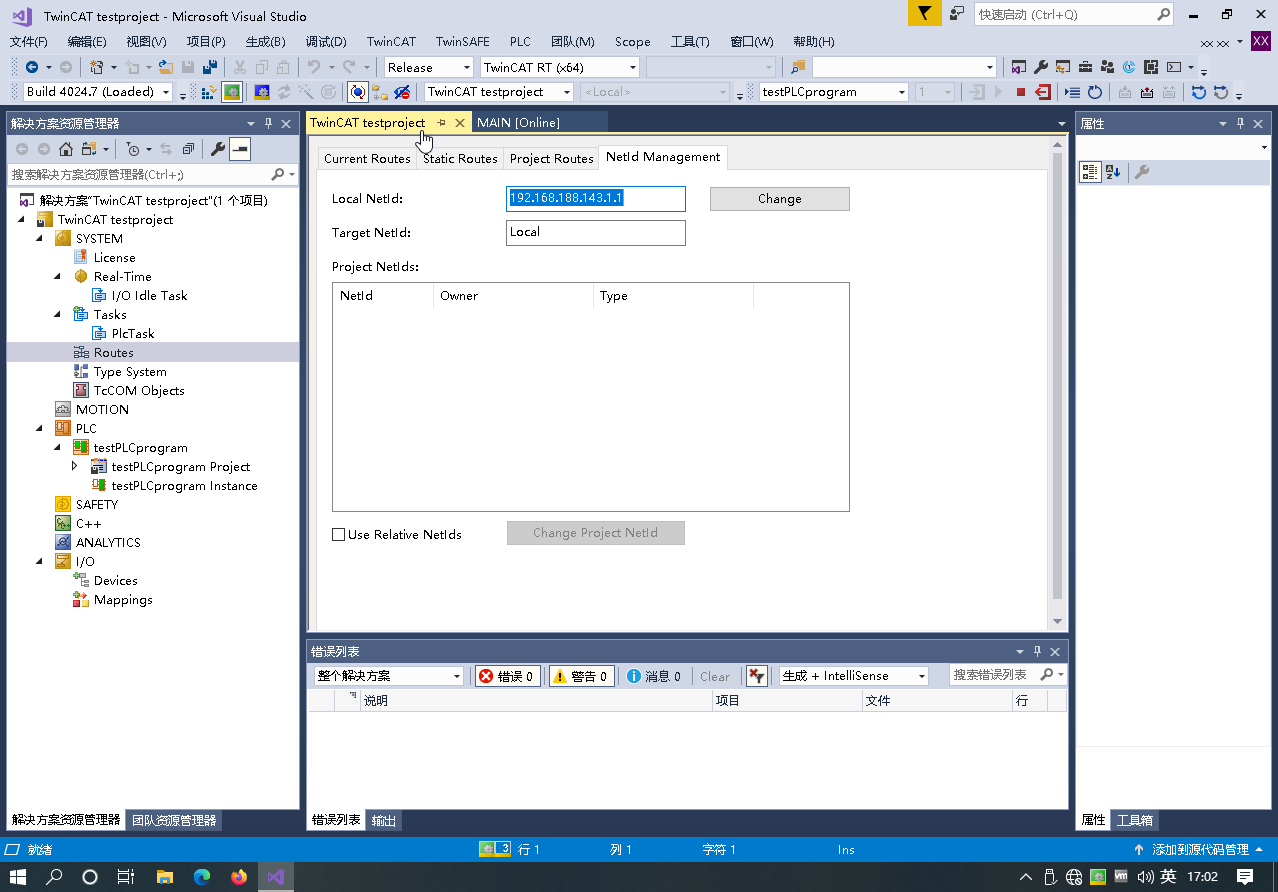The height and width of the screenshot is (892, 1278).
Task: Toggle the Errors 0 filter button
Action: [x=508, y=676]
